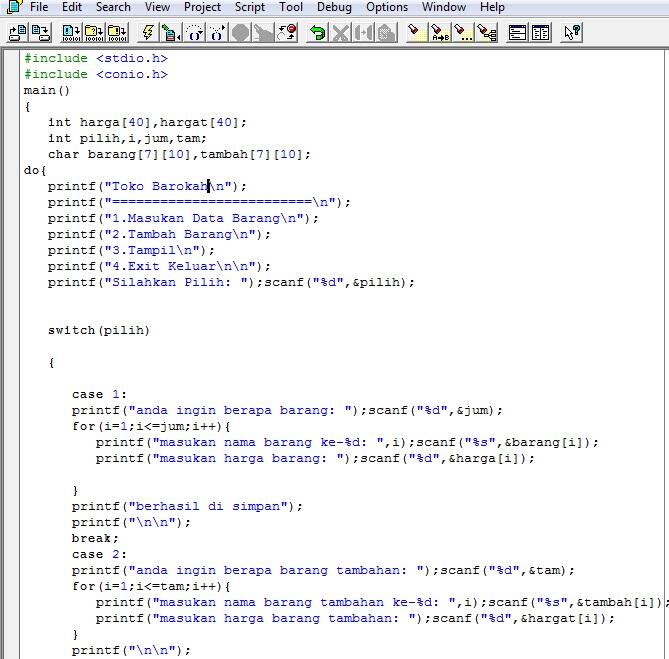This screenshot has width=669, height=659.
Task: Click the Save file toolbar icon
Action: pyautogui.click(x=41, y=32)
